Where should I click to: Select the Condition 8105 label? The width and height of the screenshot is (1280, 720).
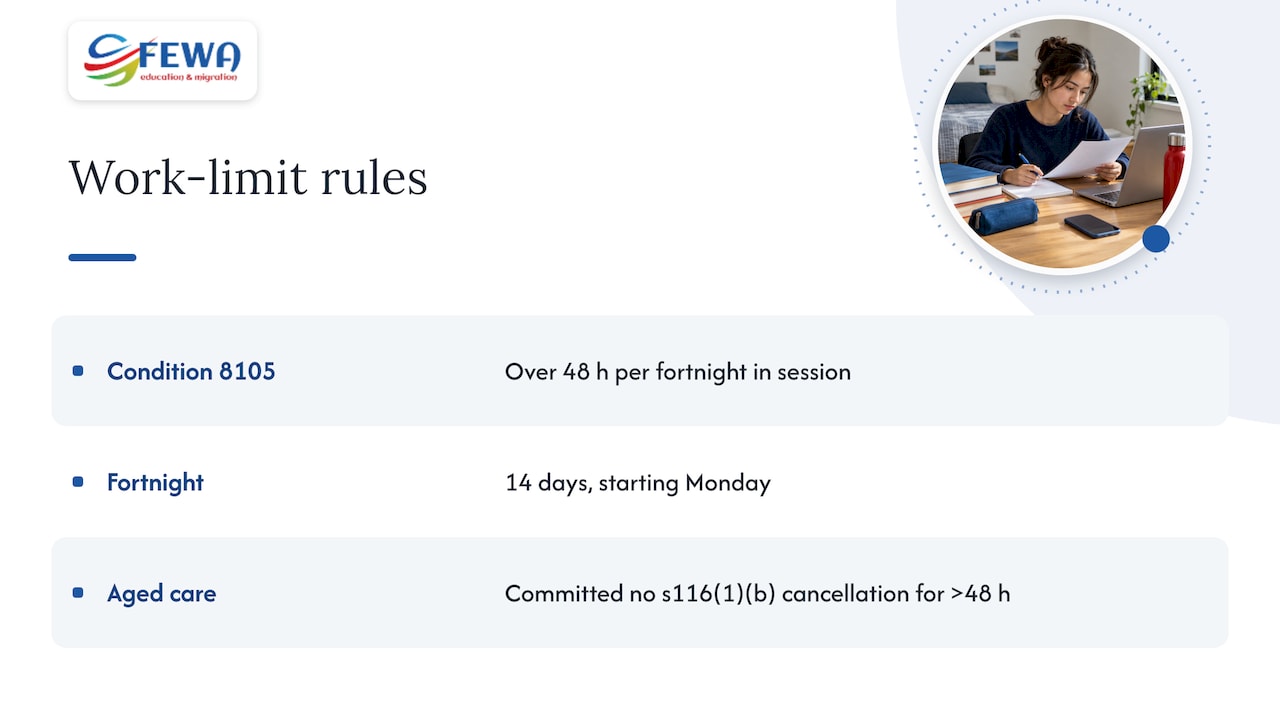(x=191, y=371)
